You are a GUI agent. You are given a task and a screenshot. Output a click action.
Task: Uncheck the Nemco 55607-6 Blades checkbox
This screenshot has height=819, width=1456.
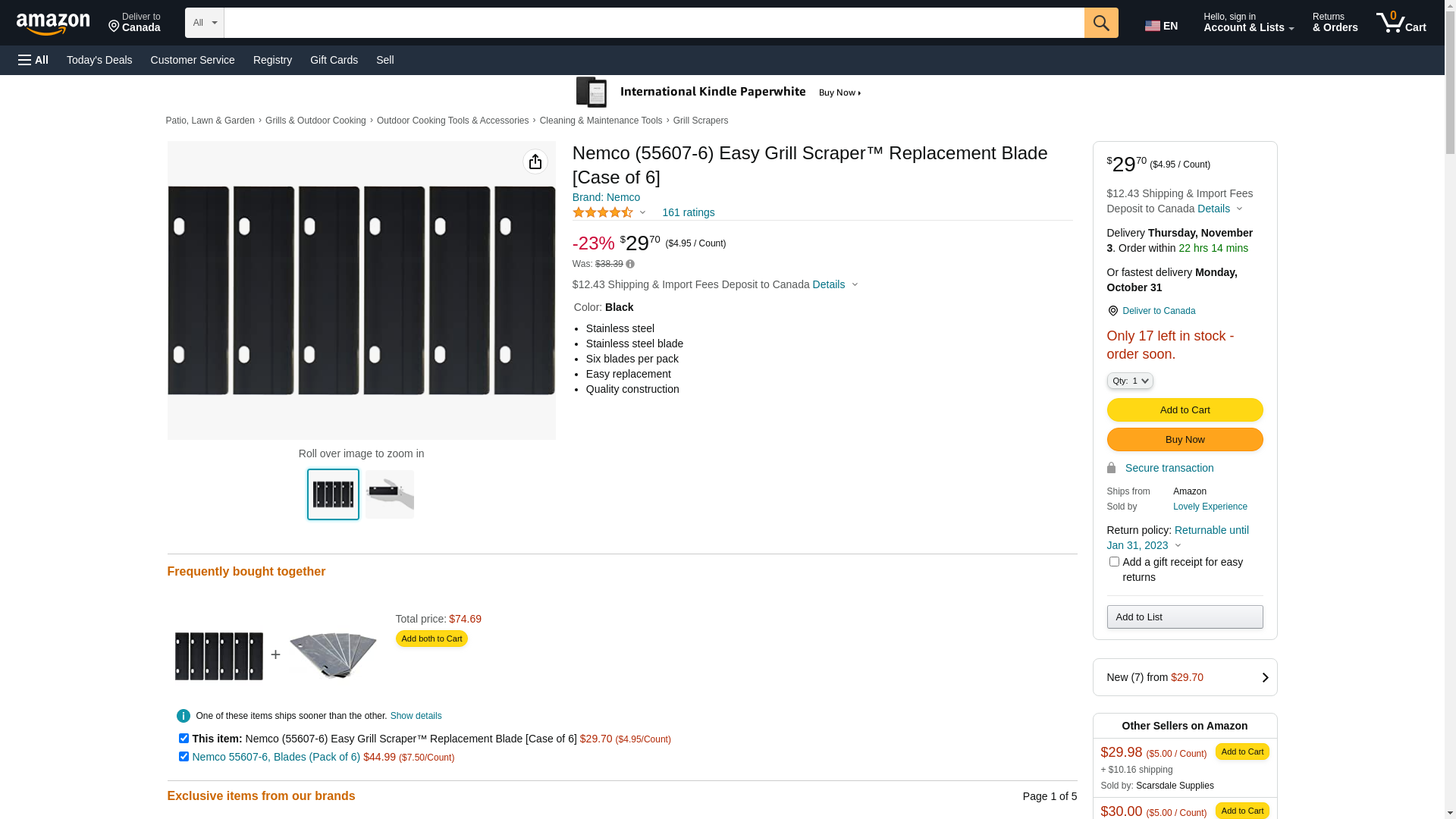pyautogui.click(x=184, y=756)
